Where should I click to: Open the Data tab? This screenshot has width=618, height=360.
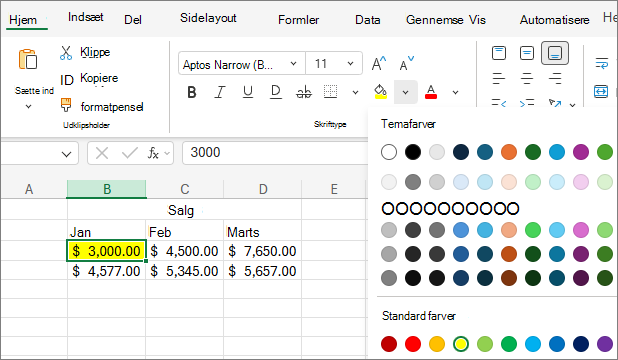coord(368,20)
